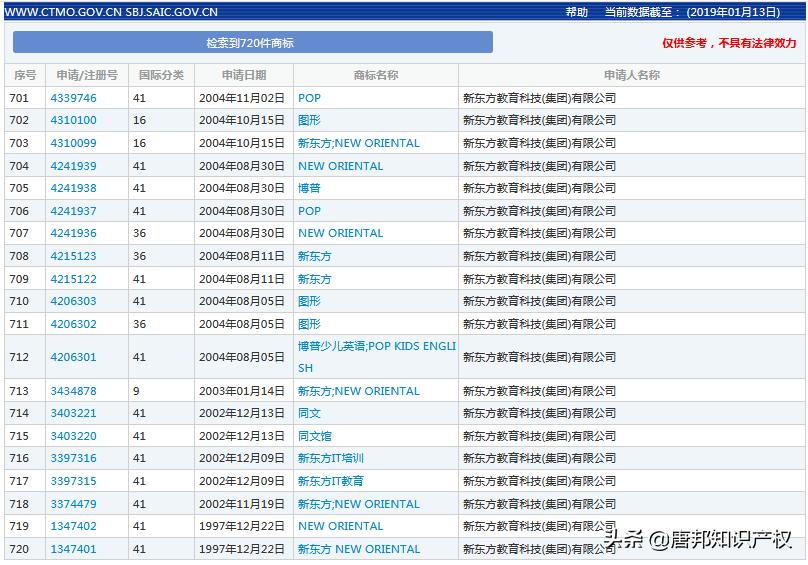Screen dimensions: 808x565
Task: Select the date 2002年11月19日 cell
Action: (x=242, y=504)
